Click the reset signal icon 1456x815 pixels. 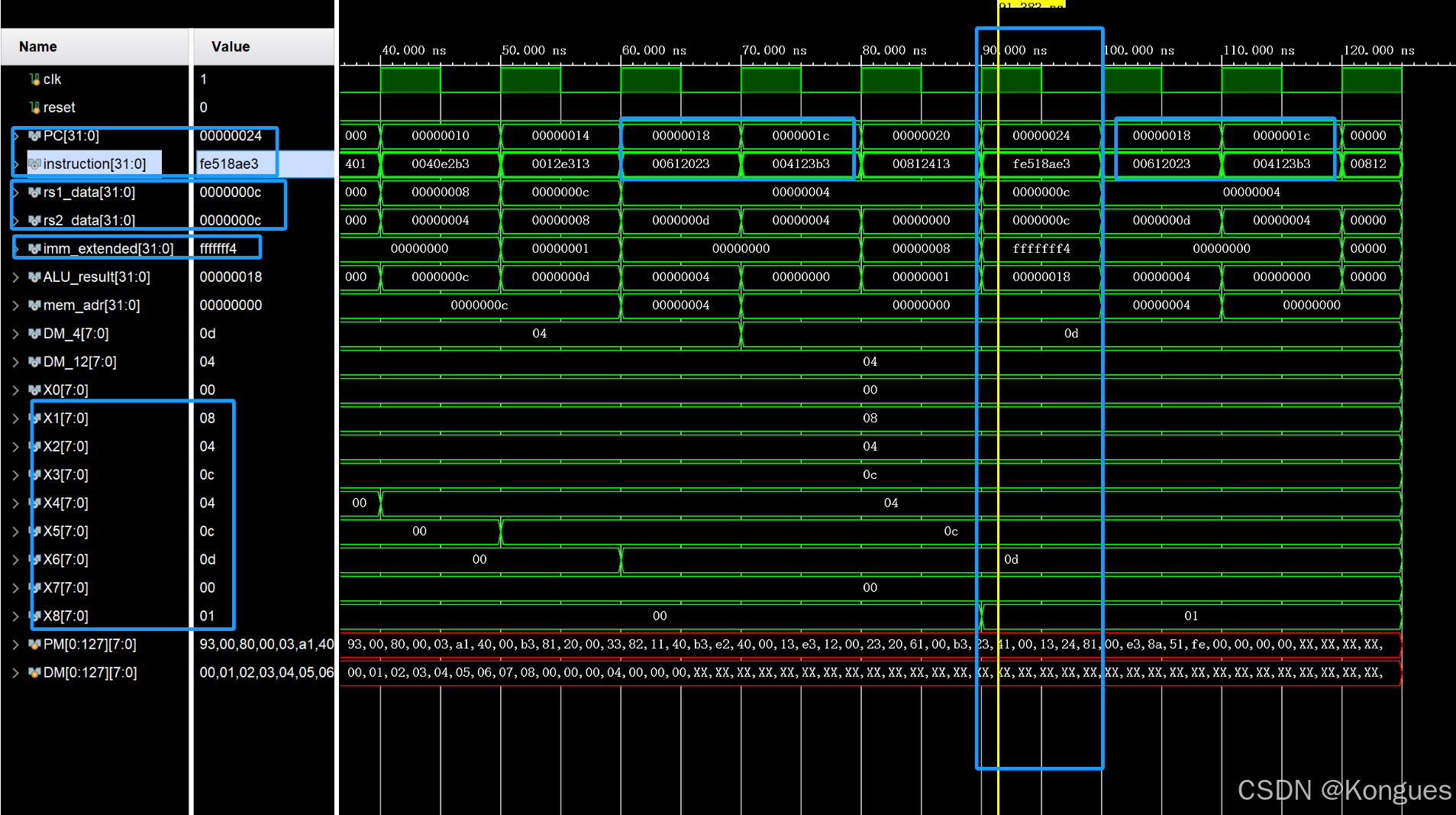[x=34, y=107]
